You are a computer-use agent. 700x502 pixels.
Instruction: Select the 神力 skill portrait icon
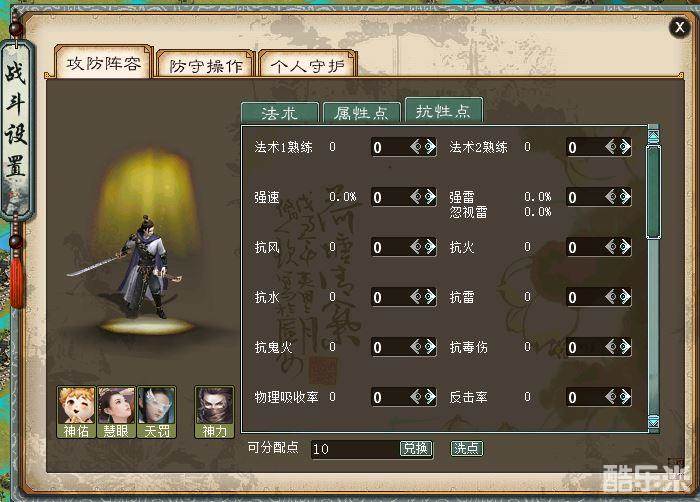click(x=214, y=412)
